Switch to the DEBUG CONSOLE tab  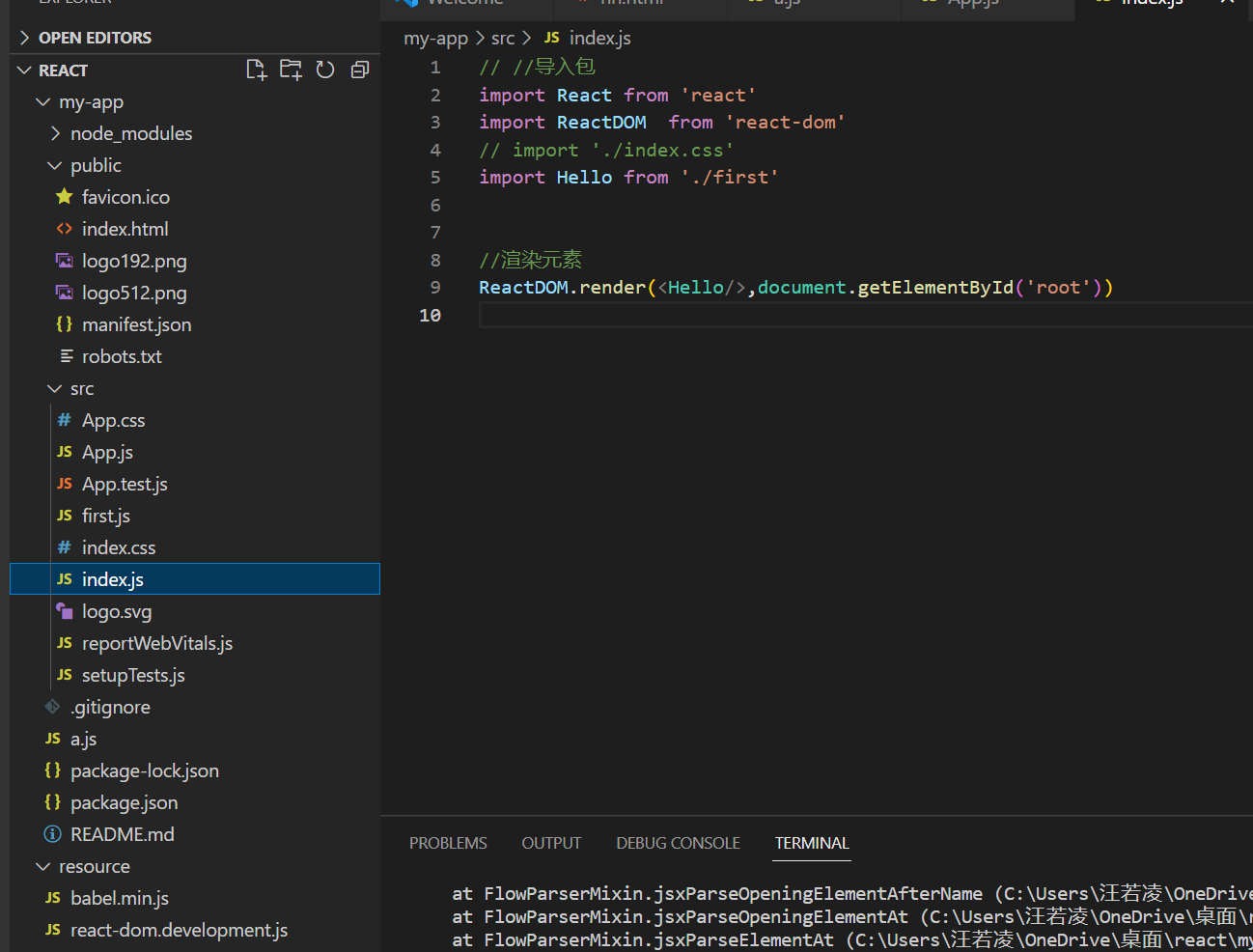click(x=678, y=843)
